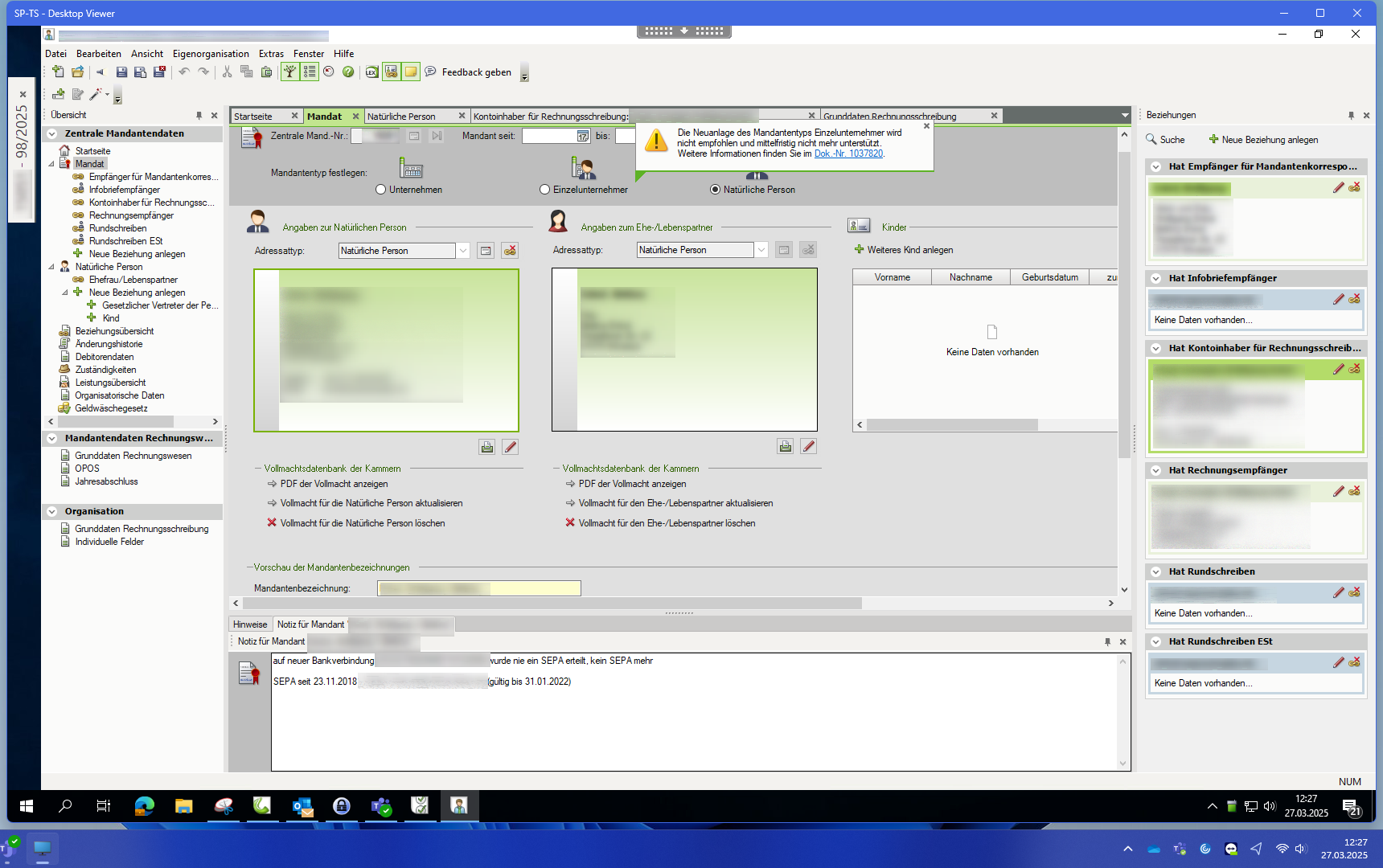Screen dimensions: 1383x868
Task: Open Adresstyp dropdown for Ehe-/Lebenspartner
Action: [x=761, y=251]
